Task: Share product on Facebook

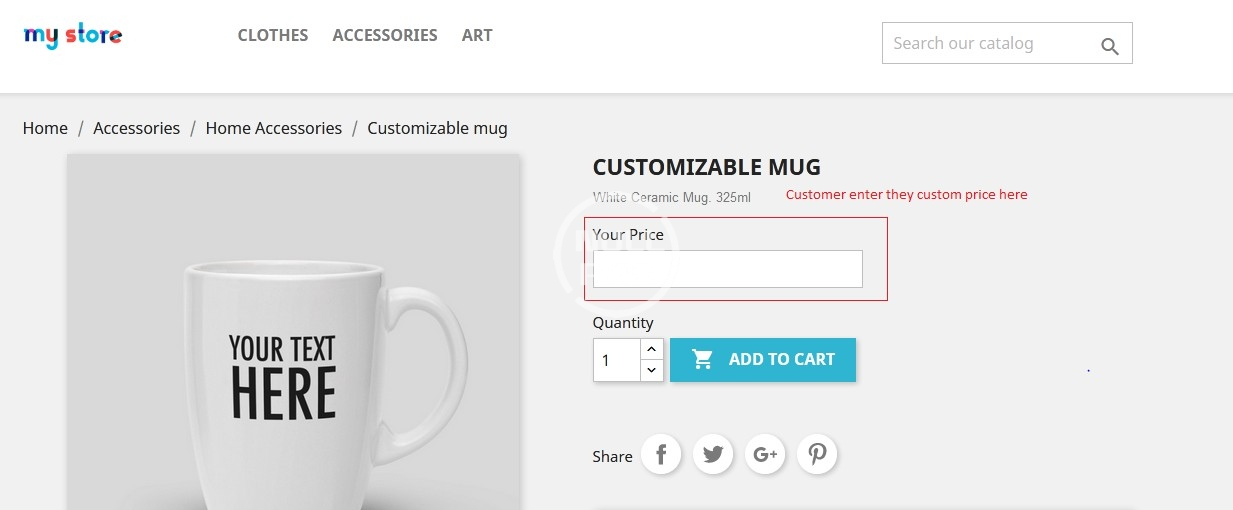Action: (x=661, y=455)
